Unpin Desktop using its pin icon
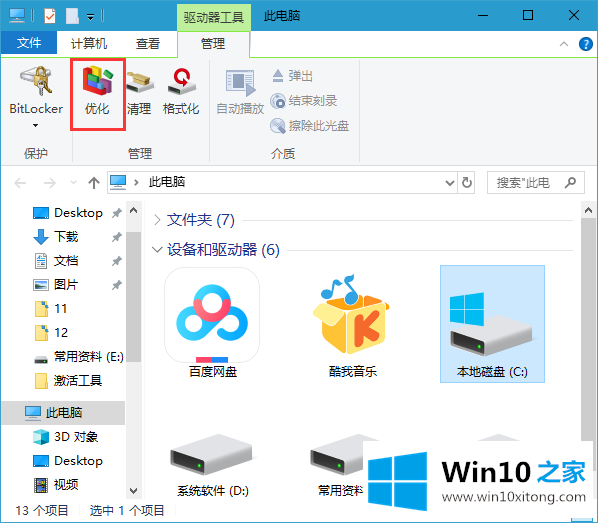 [x=116, y=213]
